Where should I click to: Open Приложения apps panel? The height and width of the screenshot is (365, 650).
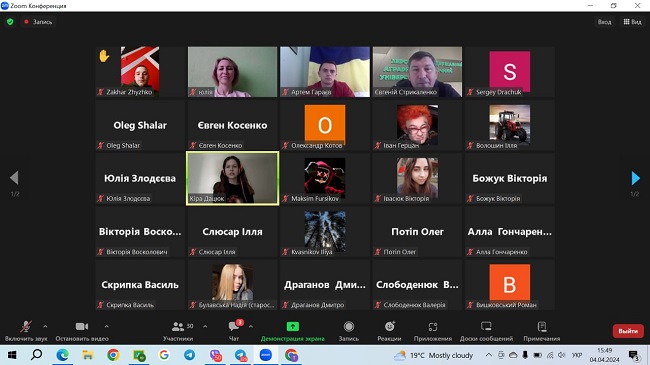click(x=433, y=331)
